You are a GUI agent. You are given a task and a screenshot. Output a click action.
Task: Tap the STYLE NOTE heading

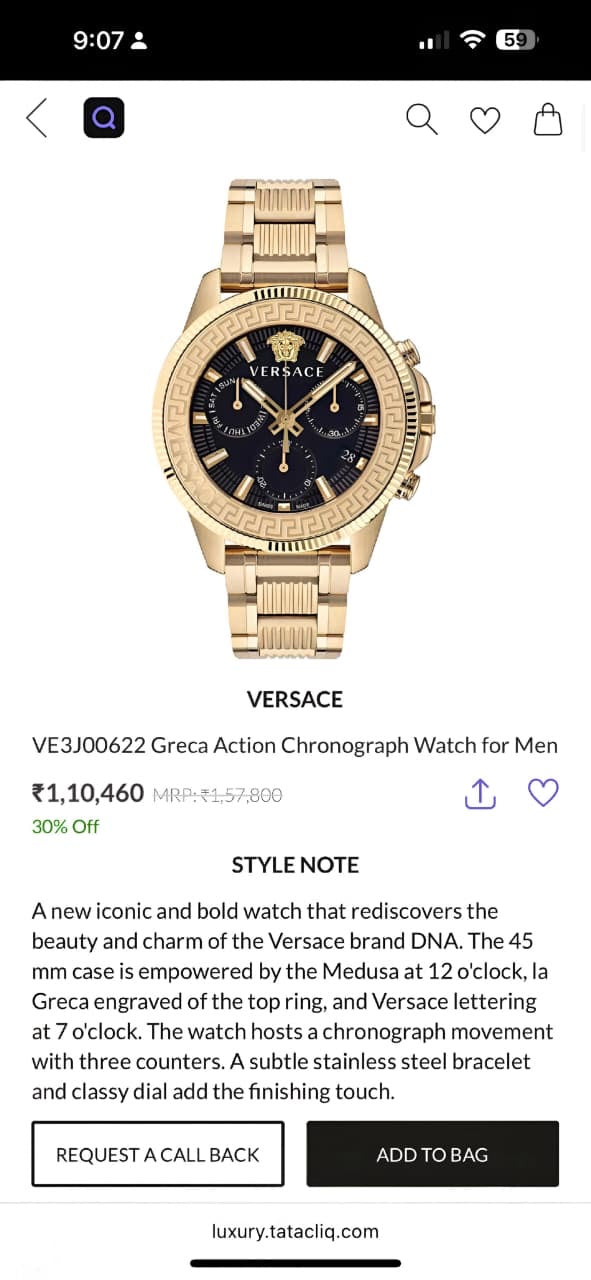[294, 864]
